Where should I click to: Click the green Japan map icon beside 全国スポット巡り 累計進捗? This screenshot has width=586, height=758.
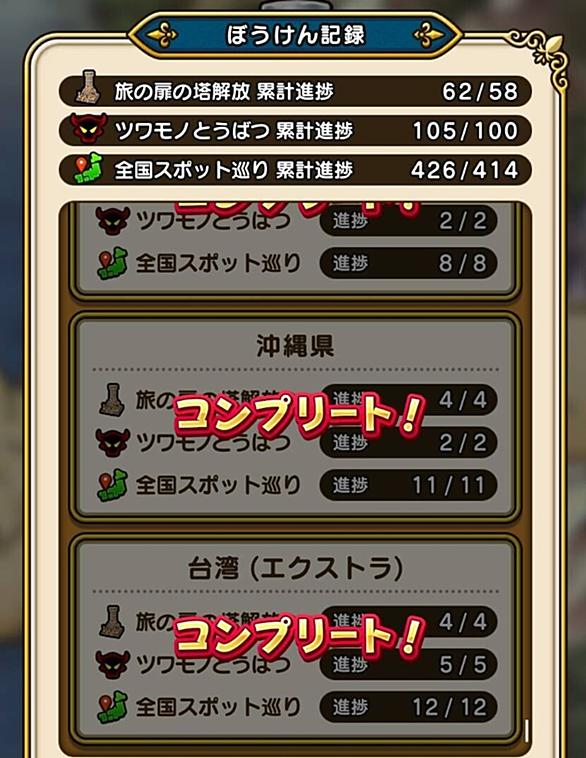(x=88, y=169)
